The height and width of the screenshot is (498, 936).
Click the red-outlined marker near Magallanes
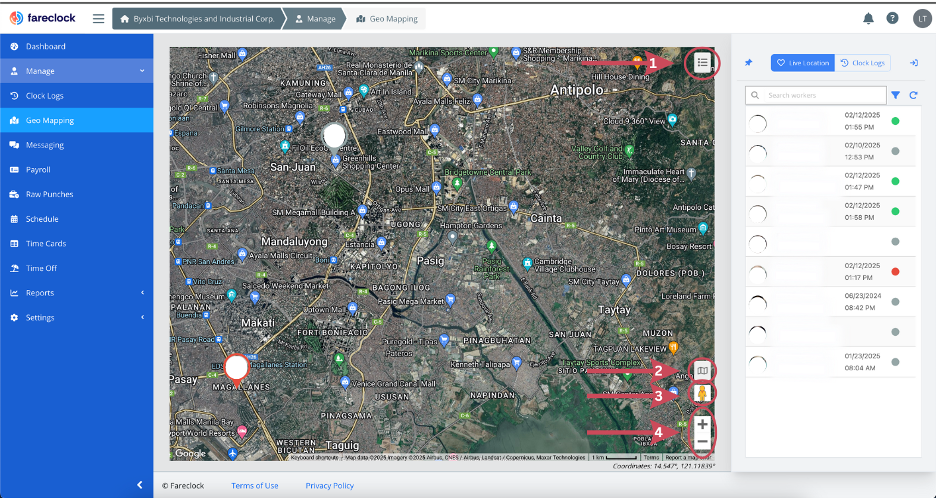[237, 368]
